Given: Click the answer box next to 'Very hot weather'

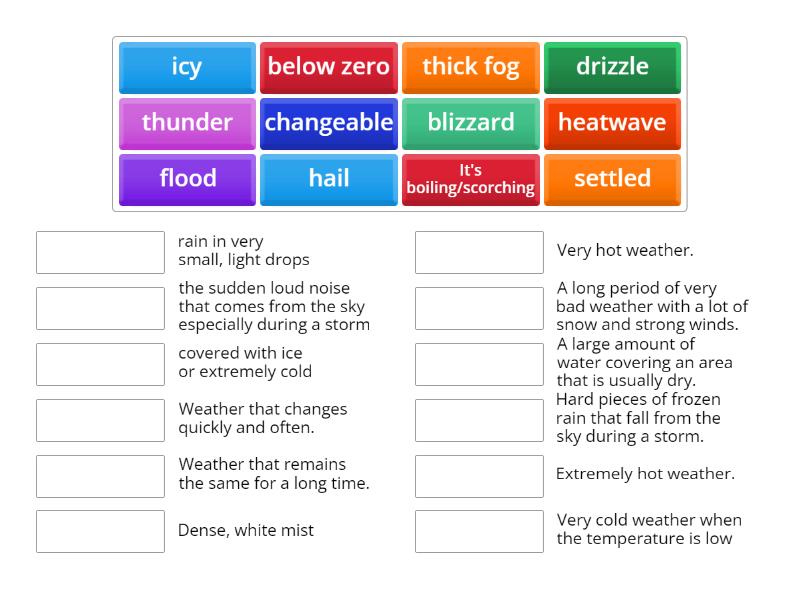Looking at the screenshot, I should point(478,251).
